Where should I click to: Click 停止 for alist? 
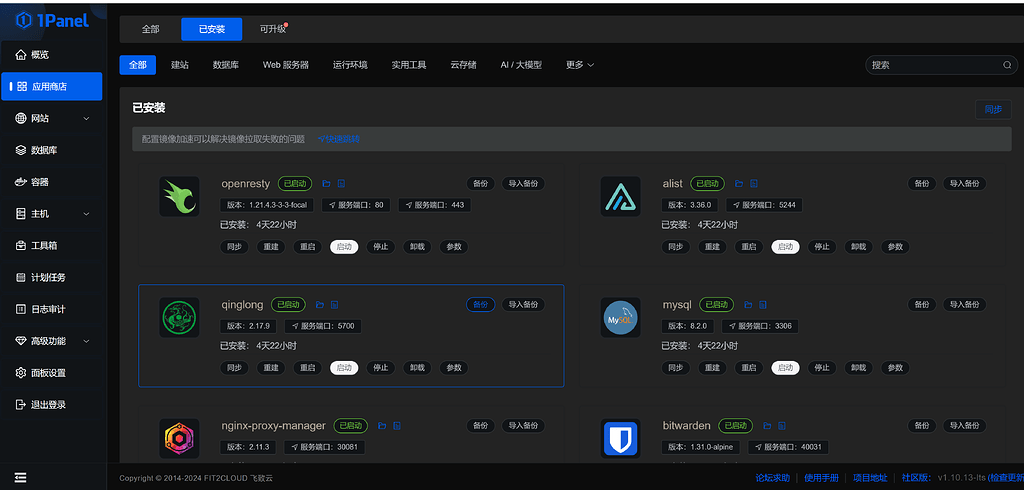tap(822, 247)
